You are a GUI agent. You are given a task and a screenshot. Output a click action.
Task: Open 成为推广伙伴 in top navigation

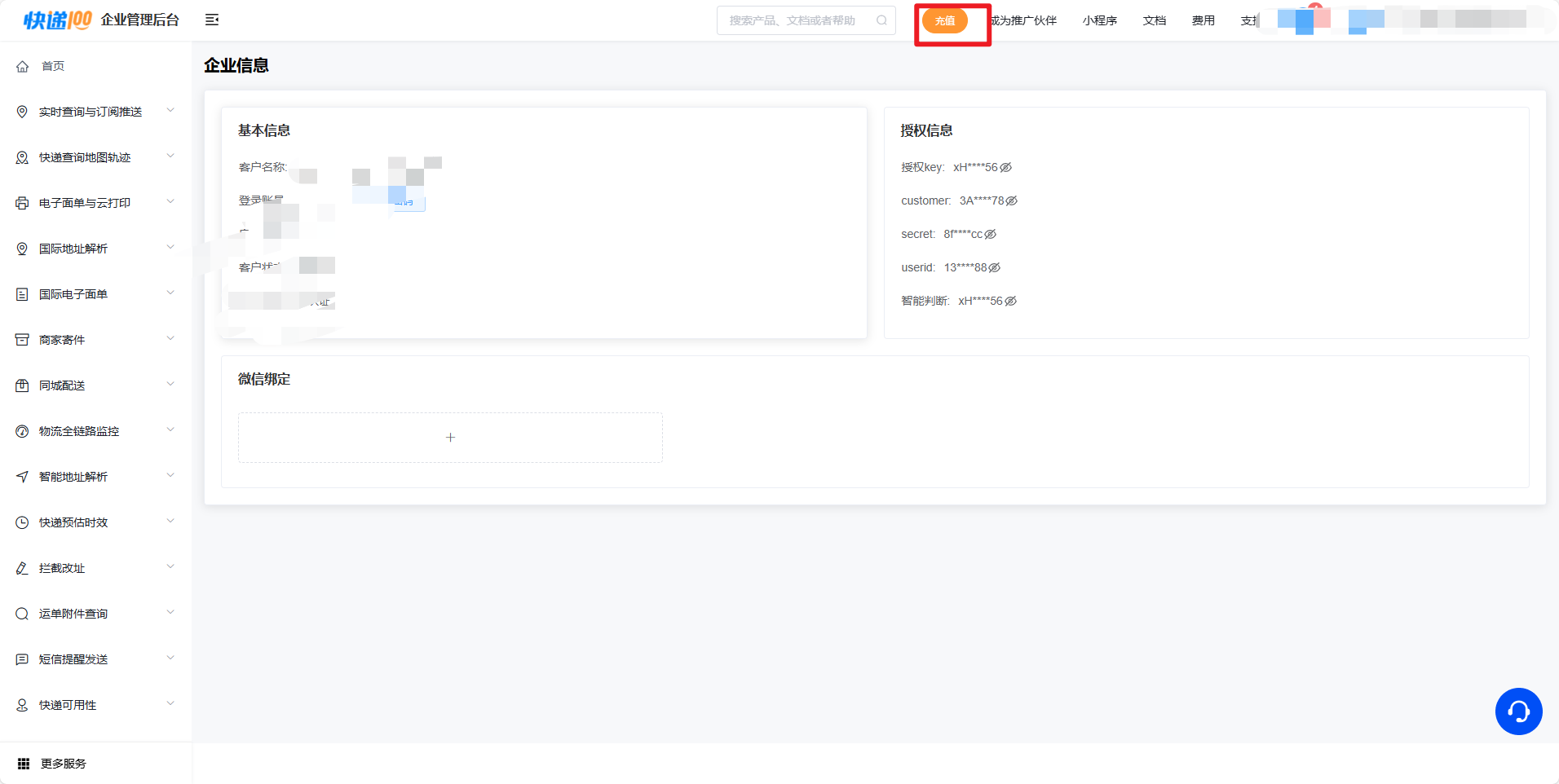pyautogui.click(x=1023, y=20)
